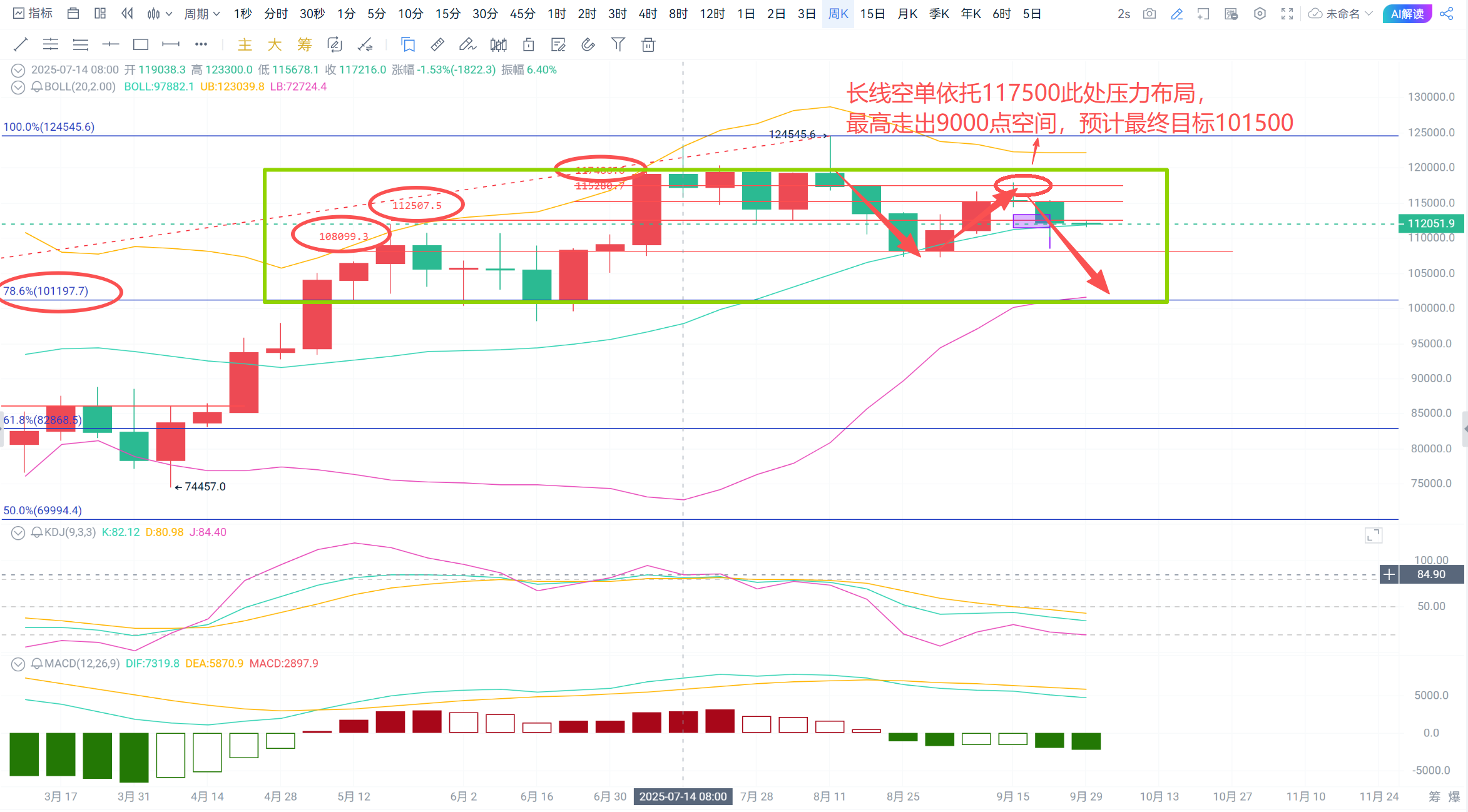Select the rectangle drawing tool

coord(141,44)
